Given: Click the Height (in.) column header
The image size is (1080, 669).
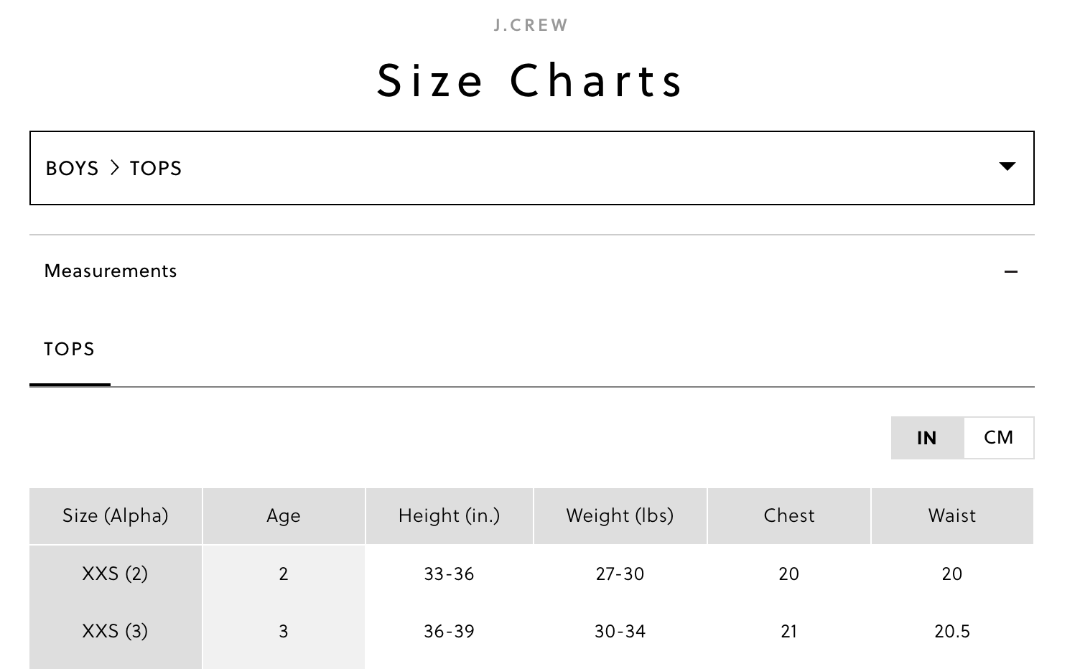Looking at the screenshot, I should [449, 516].
